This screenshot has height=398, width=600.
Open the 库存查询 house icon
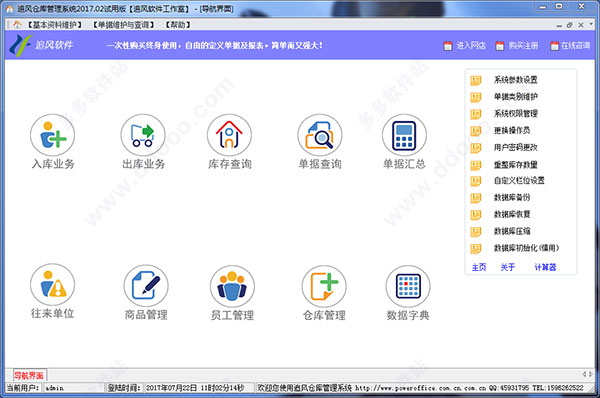[x=229, y=135]
